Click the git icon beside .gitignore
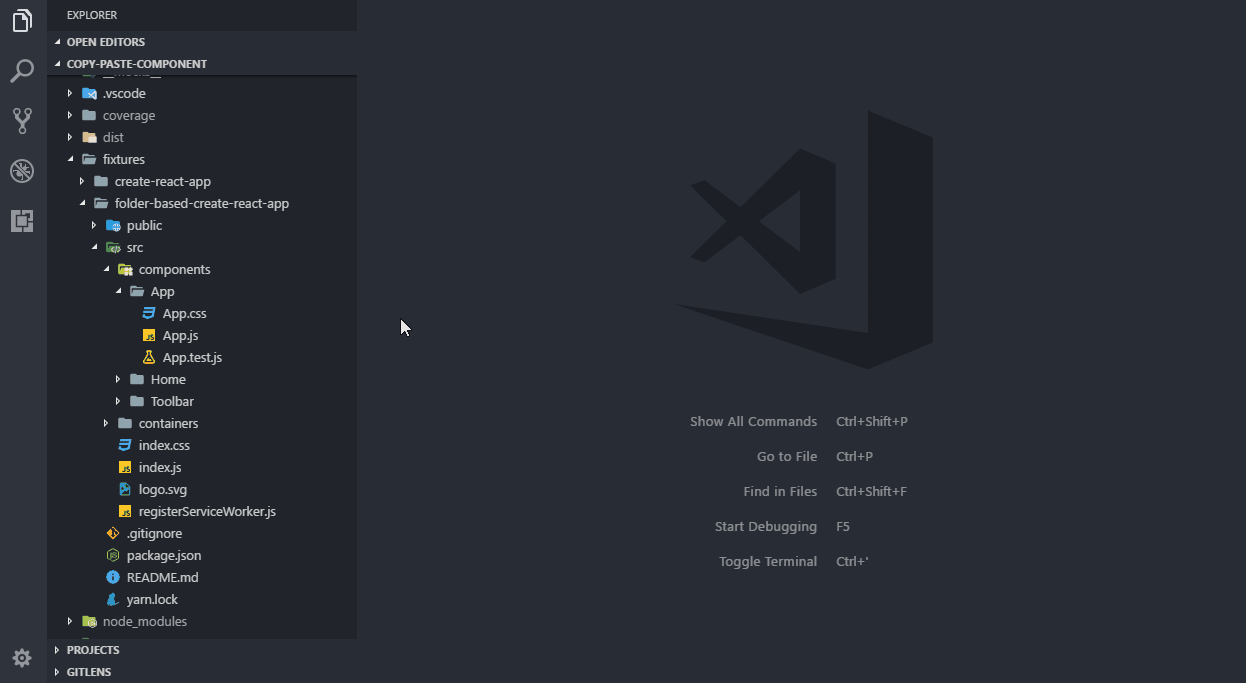This screenshot has width=1246, height=683. [113, 533]
